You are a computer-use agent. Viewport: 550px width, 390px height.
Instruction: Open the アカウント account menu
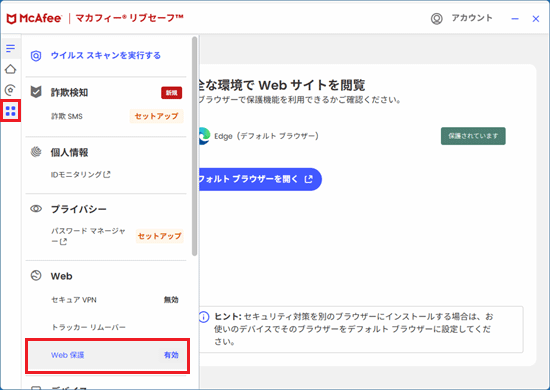click(472, 18)
